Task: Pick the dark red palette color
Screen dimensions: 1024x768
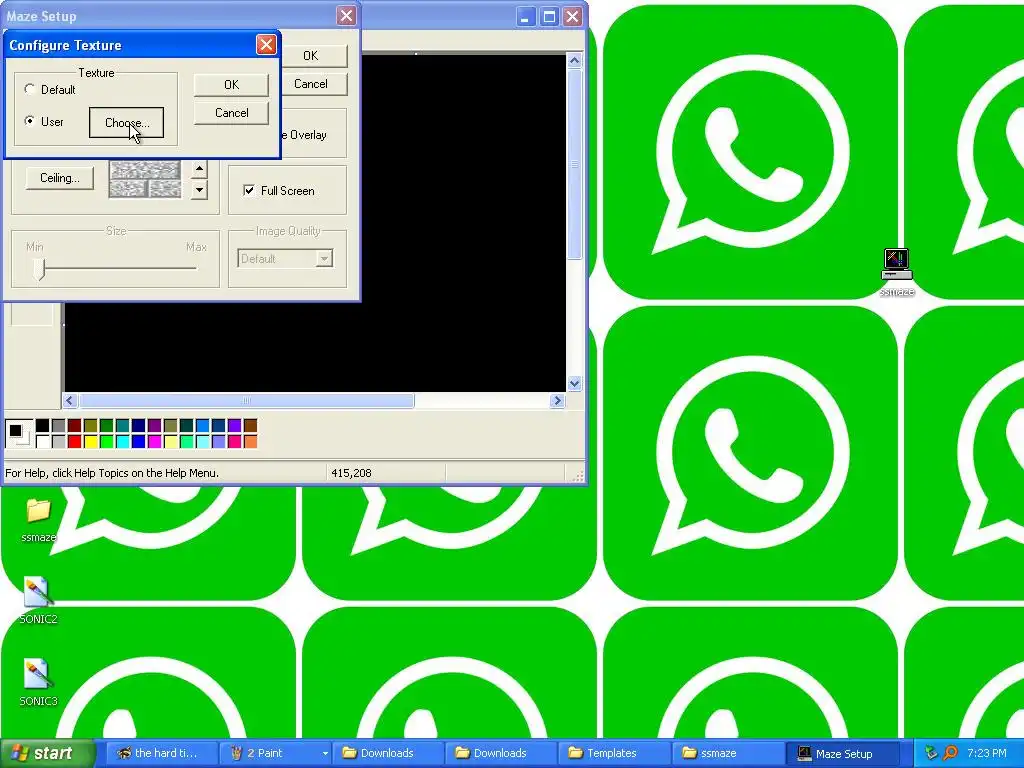Action: click(74, 426)
